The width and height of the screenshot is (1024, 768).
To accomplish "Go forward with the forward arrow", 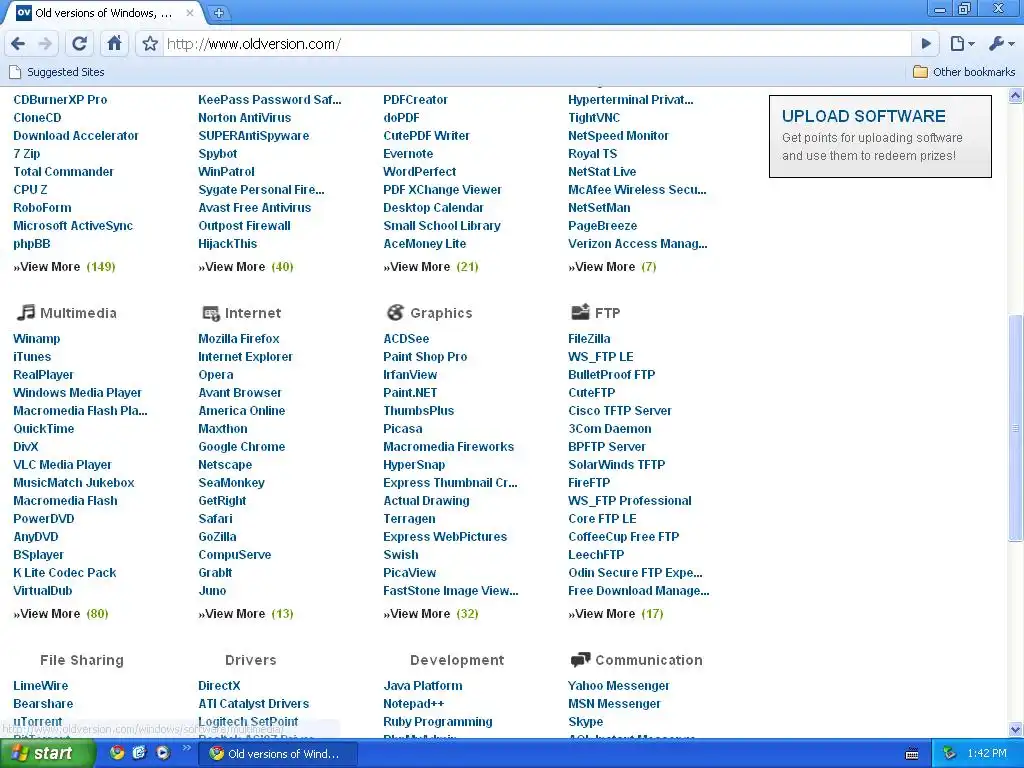I will (x=45, y=44).
